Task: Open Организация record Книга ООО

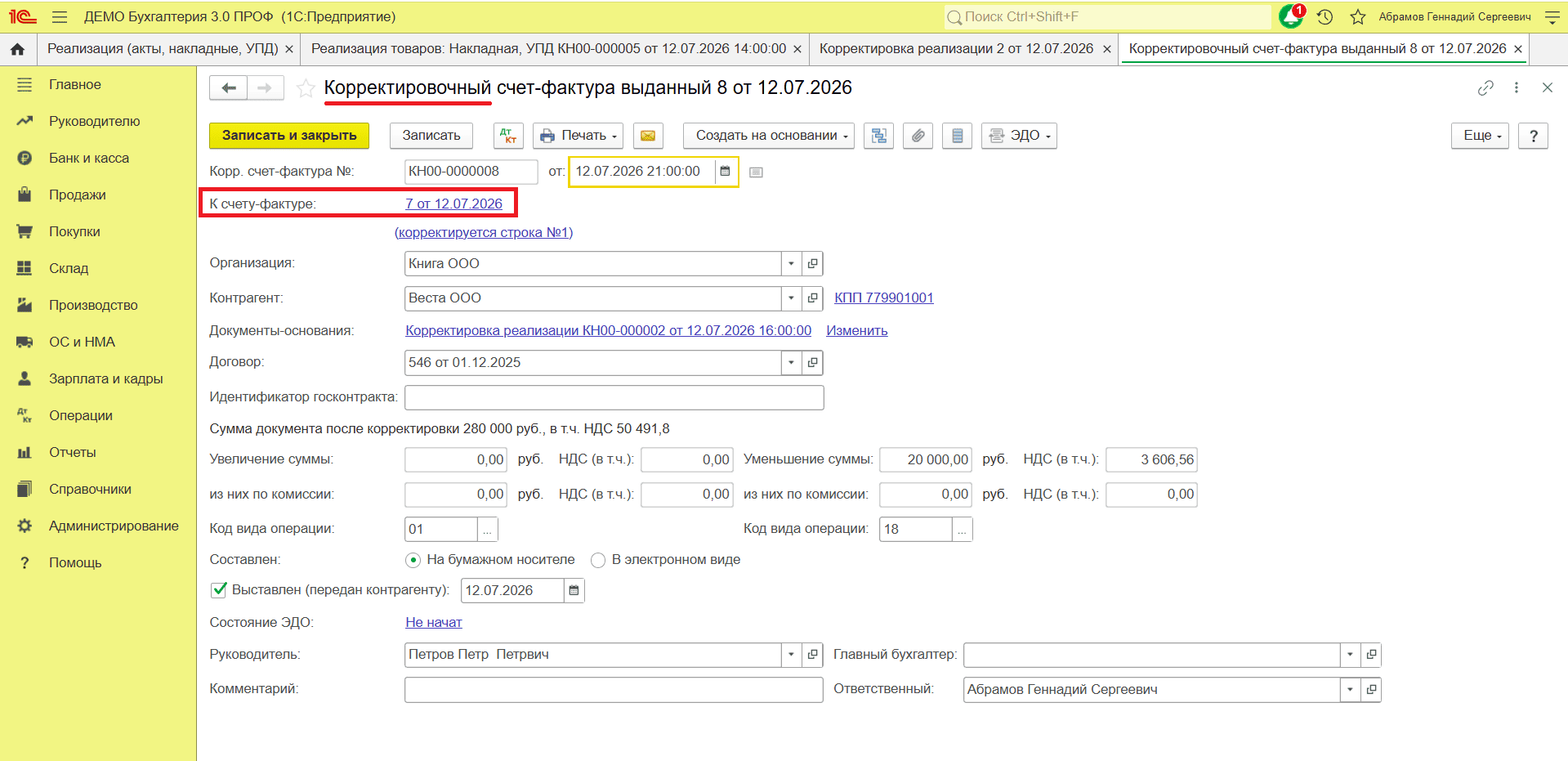Action: pyautogui.click(x=812, y=263)
